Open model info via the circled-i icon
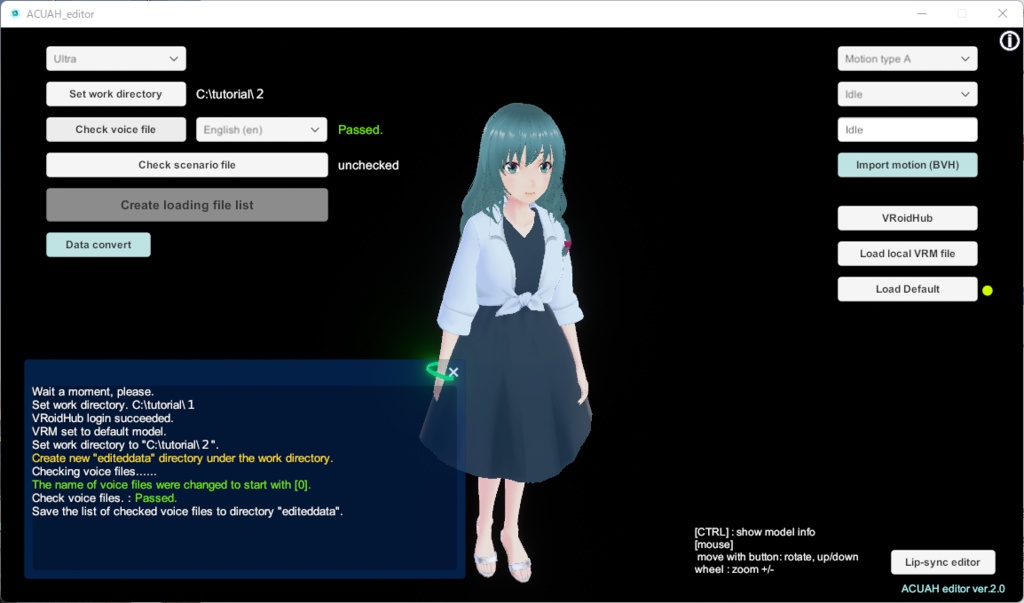This screenshot has height=603, width=1024. (1008, 41)
